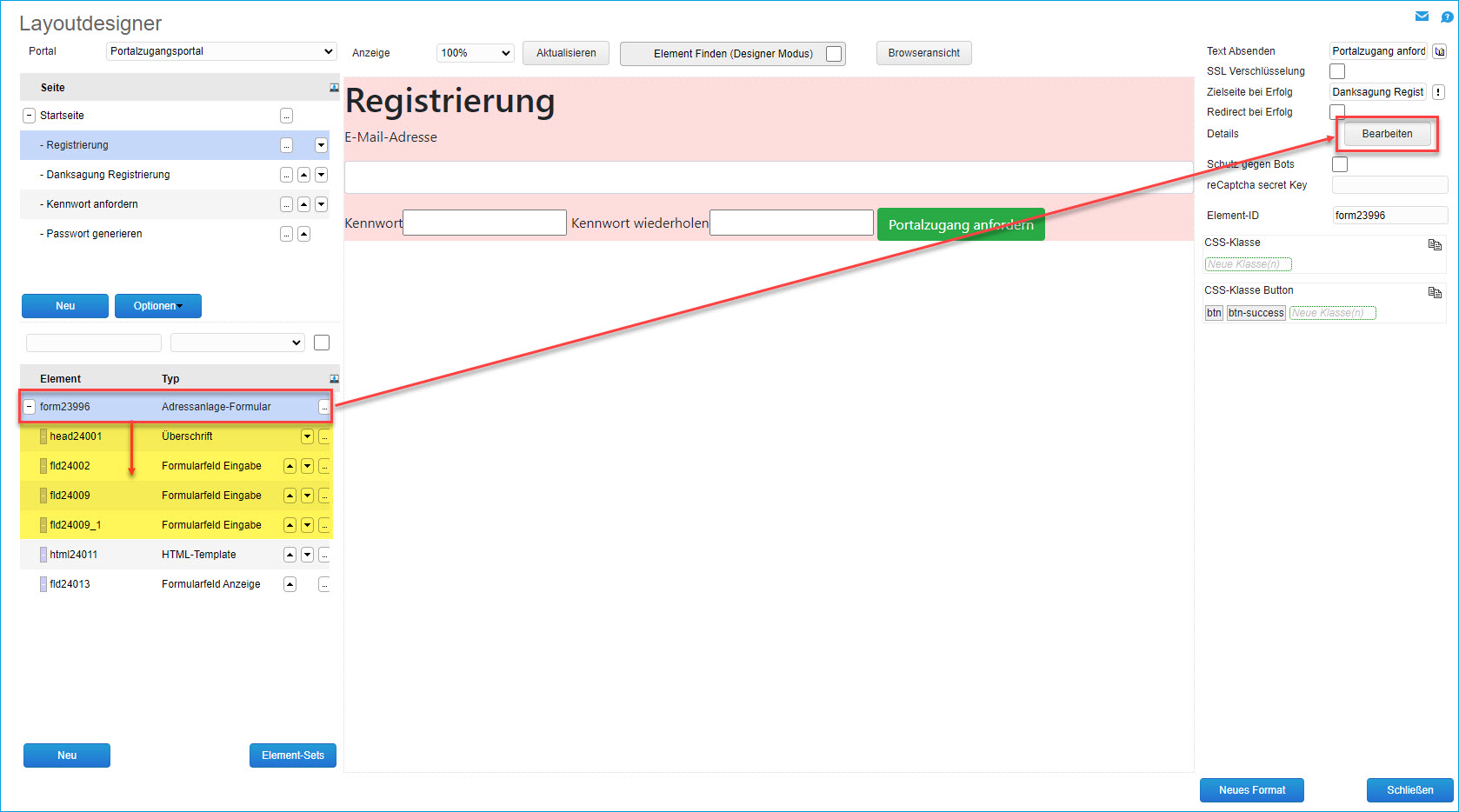Click the element name filter text box
Image resolution: width=1459 pixels, height=812 pixels.
(94, 343)
